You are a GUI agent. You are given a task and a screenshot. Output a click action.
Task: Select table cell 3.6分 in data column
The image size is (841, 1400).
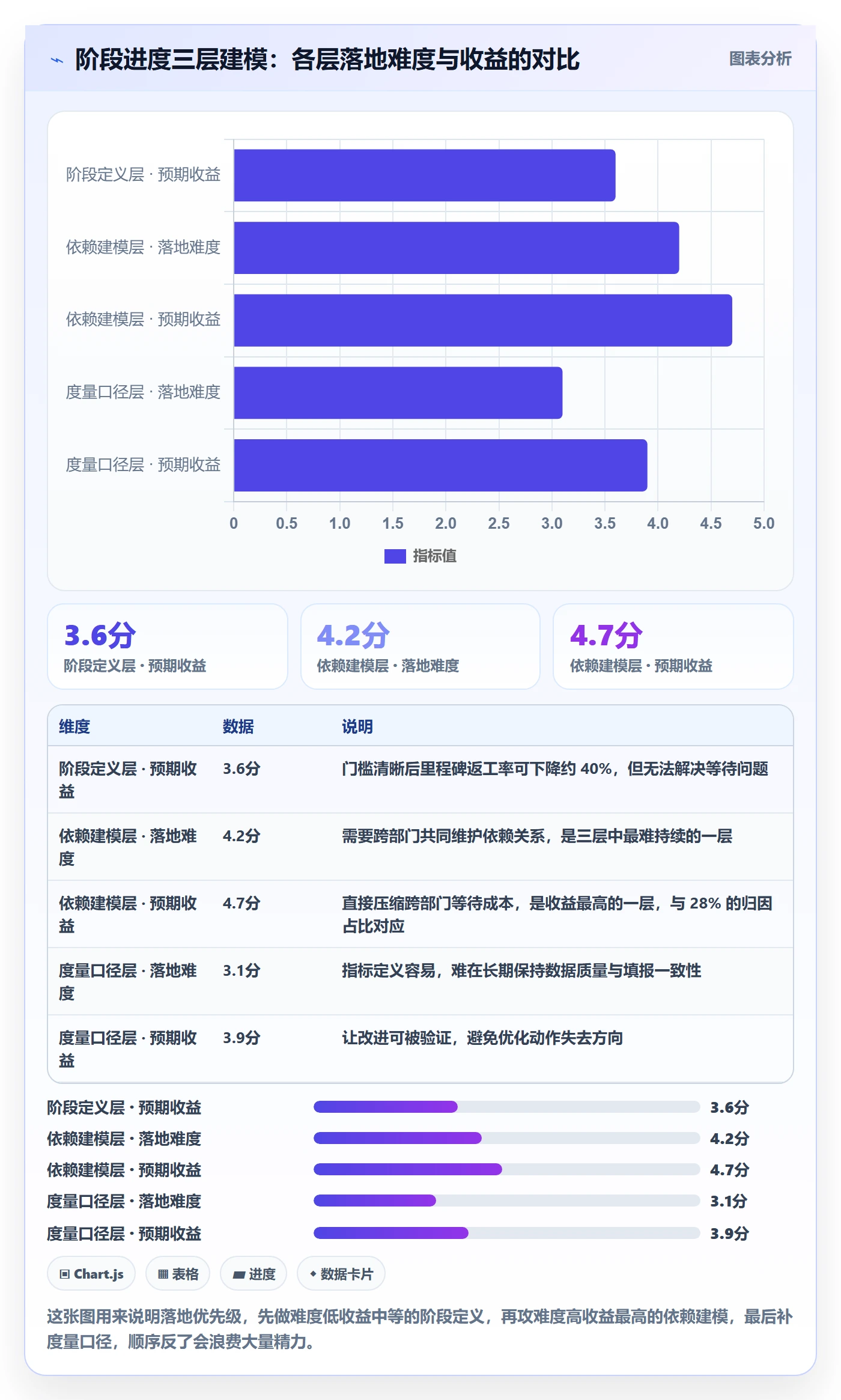click(x=241, y=768)
